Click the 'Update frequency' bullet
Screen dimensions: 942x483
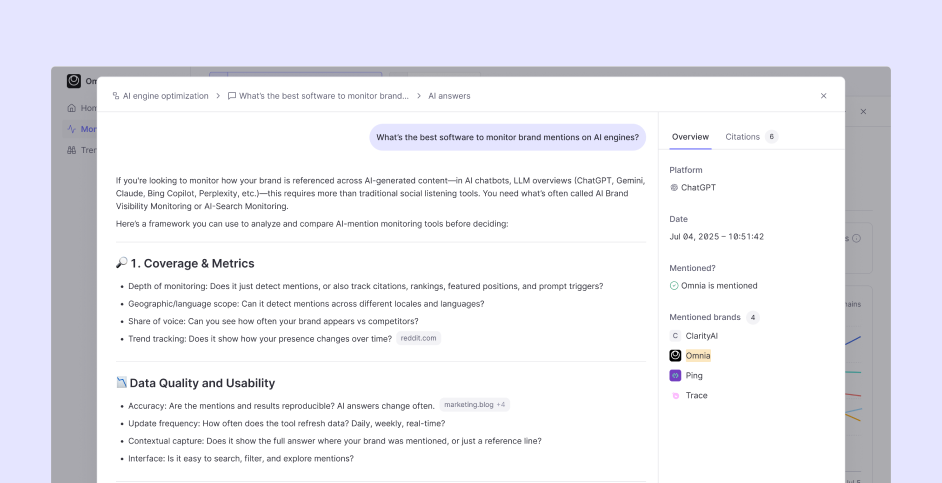coord(287,423)
